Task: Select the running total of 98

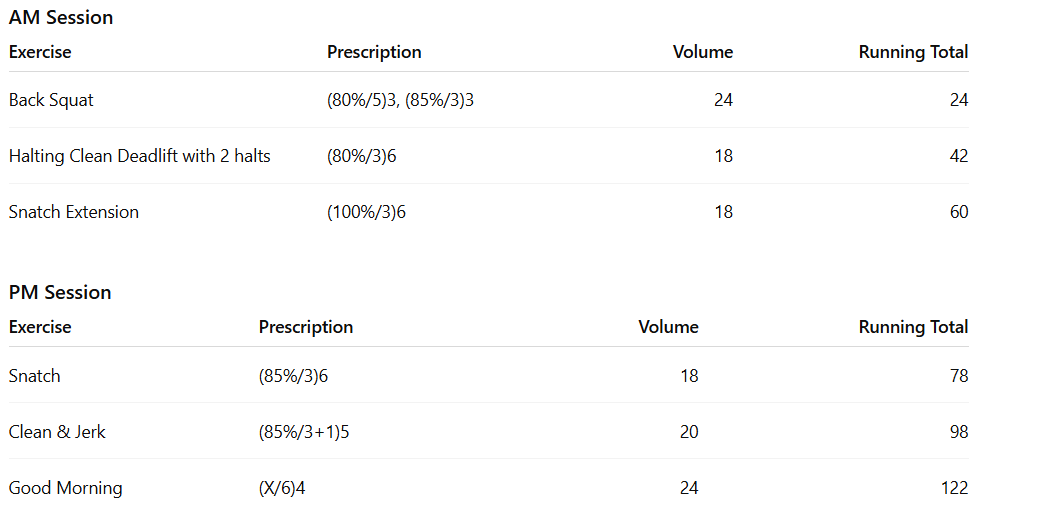Action: 958,432
